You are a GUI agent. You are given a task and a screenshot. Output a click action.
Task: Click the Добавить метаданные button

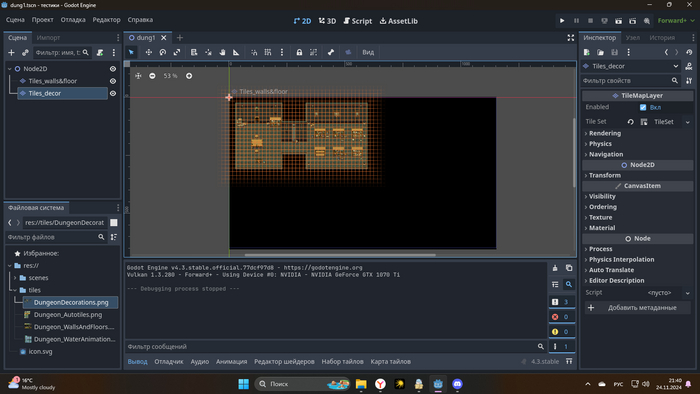pos(638,308)
